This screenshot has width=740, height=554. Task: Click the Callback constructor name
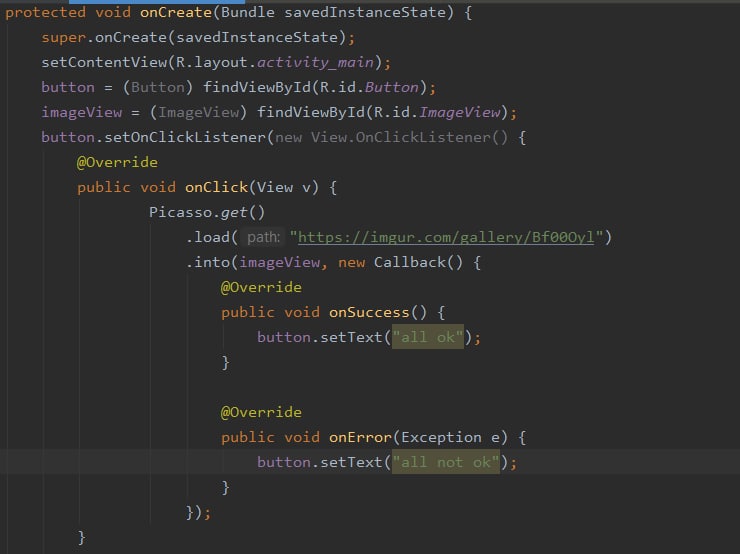(x=409, y=262)
